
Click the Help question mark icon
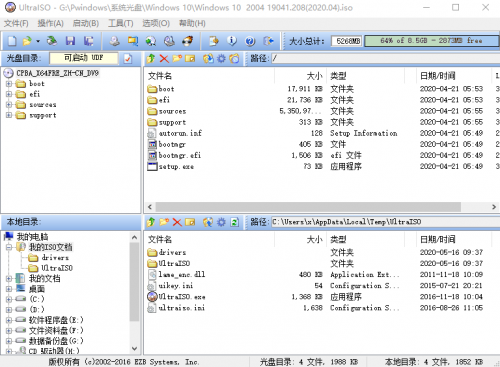(x=250, y=41)
